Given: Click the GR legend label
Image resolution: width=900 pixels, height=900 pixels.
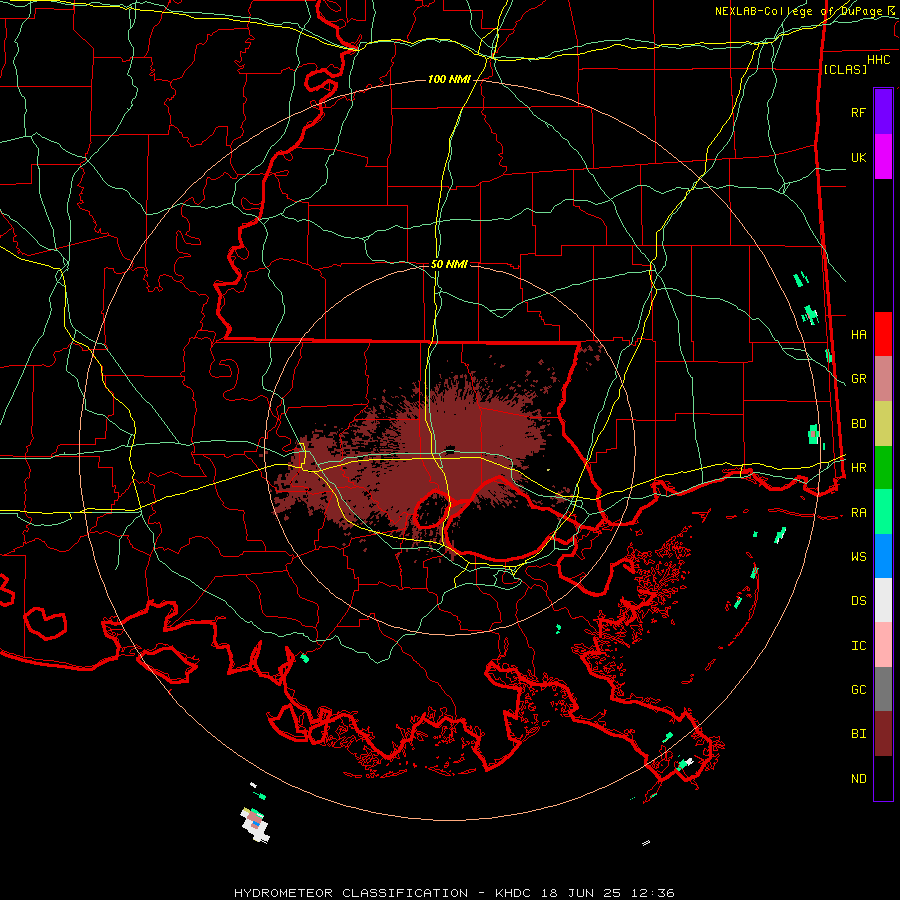Looking at the screenshot, I should (x=858, y=379).
